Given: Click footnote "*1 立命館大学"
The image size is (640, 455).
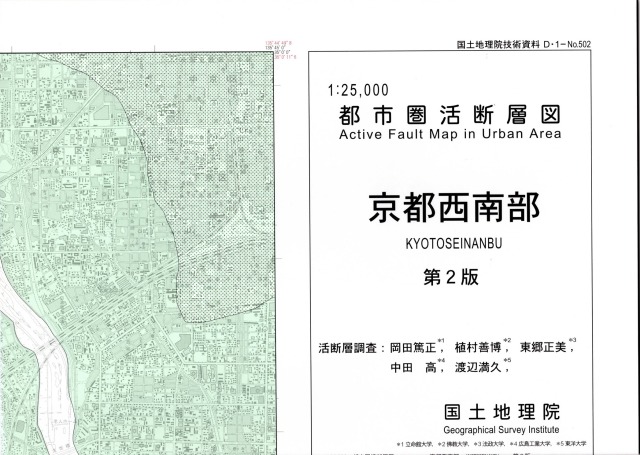Looking at the screenshot, I should click(414, 444).
